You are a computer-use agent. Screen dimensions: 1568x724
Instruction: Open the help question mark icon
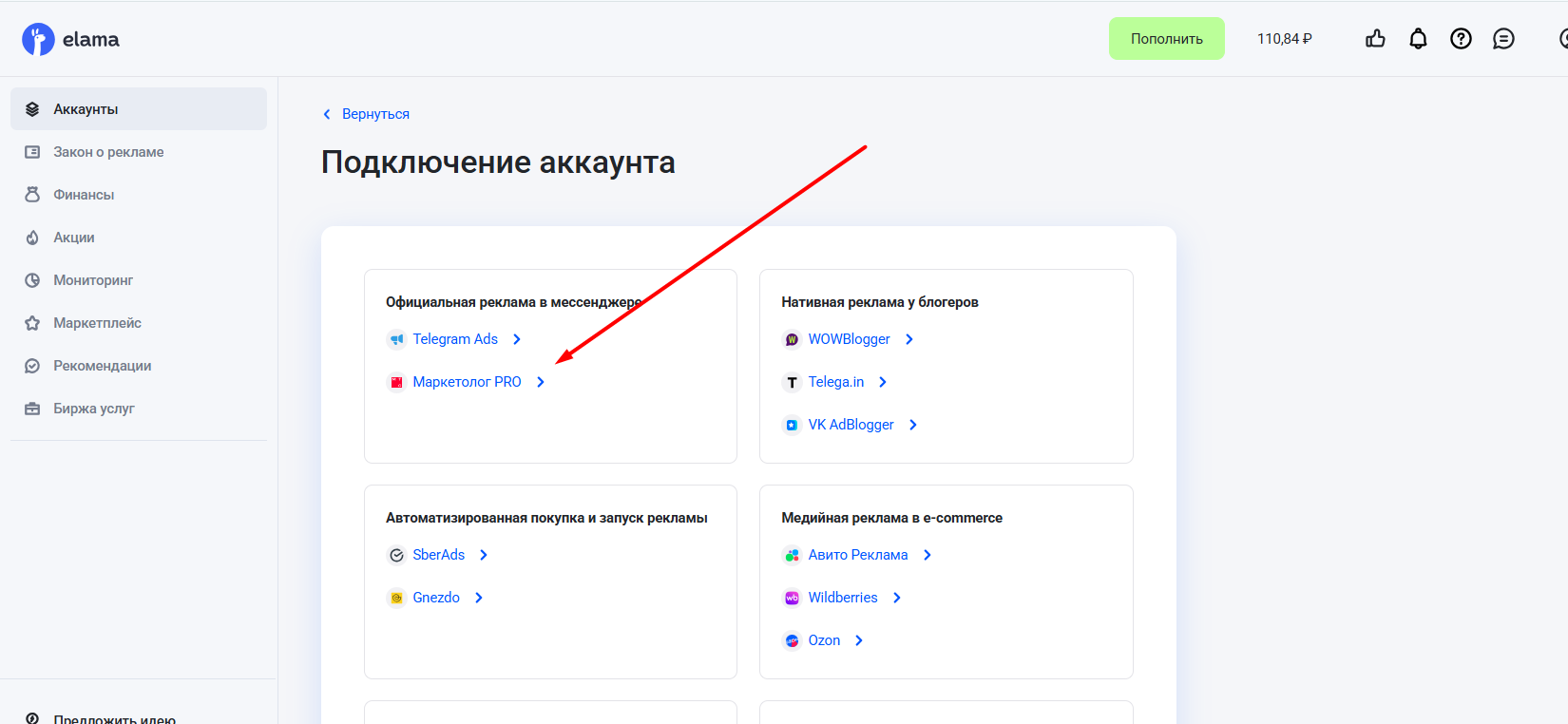1461,39
